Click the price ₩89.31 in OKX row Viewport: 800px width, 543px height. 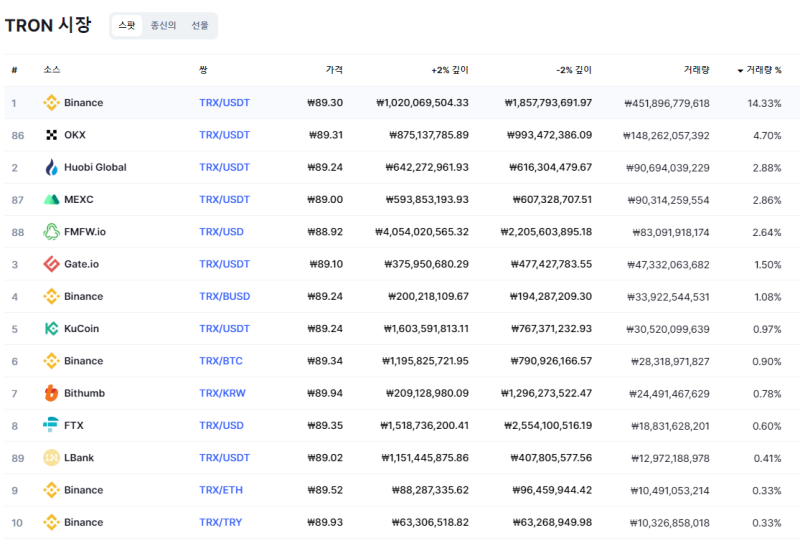pyautogui.click(x=326, y=135)
